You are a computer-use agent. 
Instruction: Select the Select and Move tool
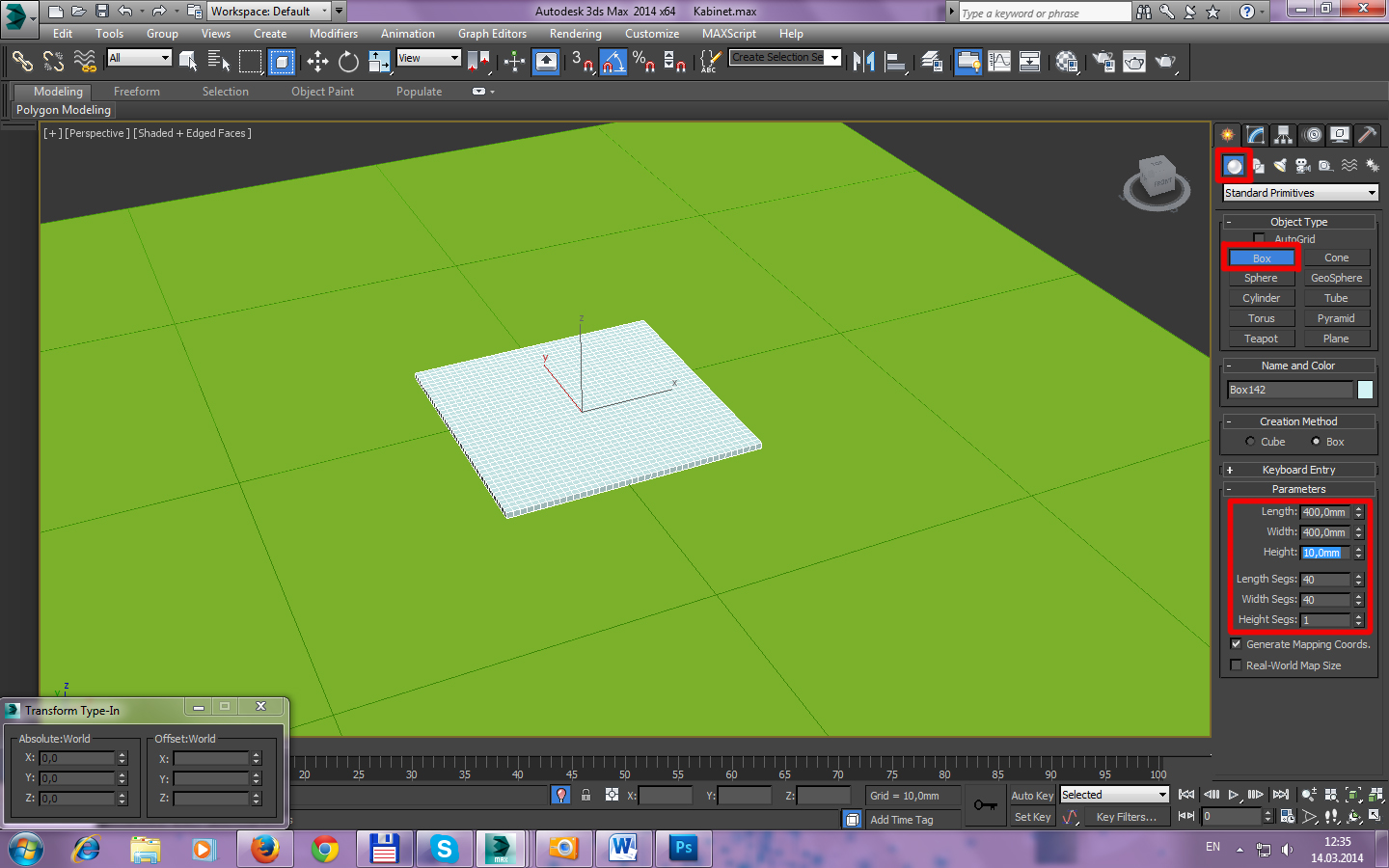(317, 62)
